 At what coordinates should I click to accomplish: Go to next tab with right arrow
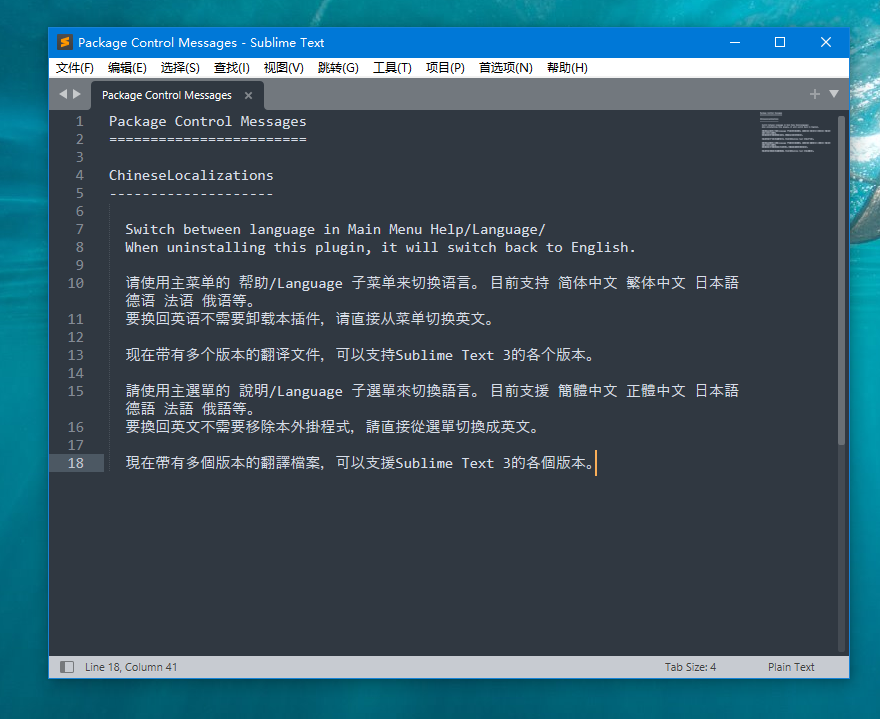[x=77, y=94]
